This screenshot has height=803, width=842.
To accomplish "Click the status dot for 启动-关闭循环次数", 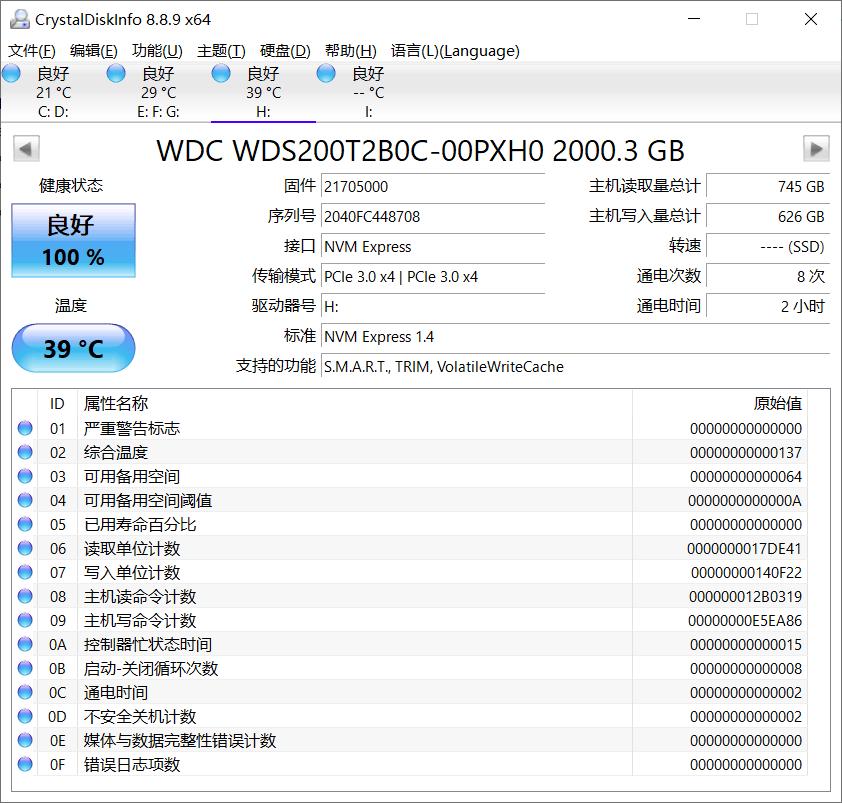I will pos(27,668).
